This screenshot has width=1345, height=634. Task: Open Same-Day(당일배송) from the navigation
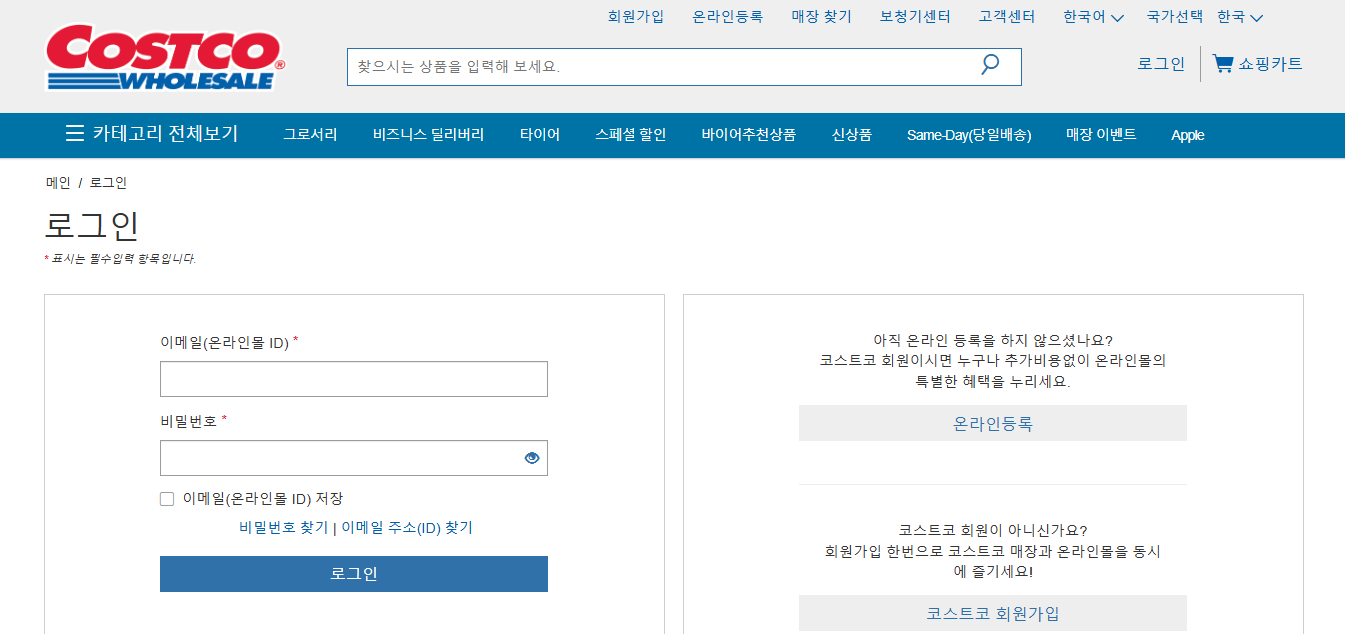coord(970,135)
